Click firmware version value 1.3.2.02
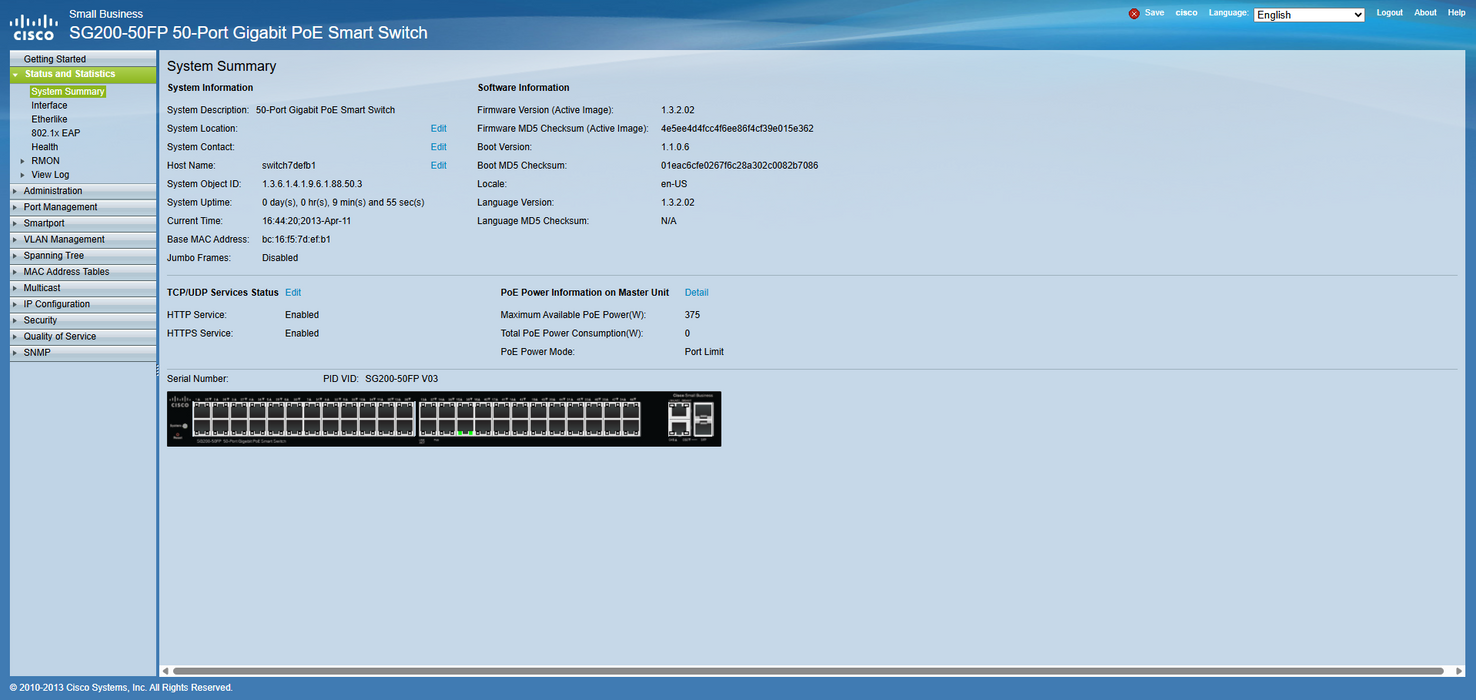The image size is (1476, 700). pyautogui.click(x=678, y=110)
